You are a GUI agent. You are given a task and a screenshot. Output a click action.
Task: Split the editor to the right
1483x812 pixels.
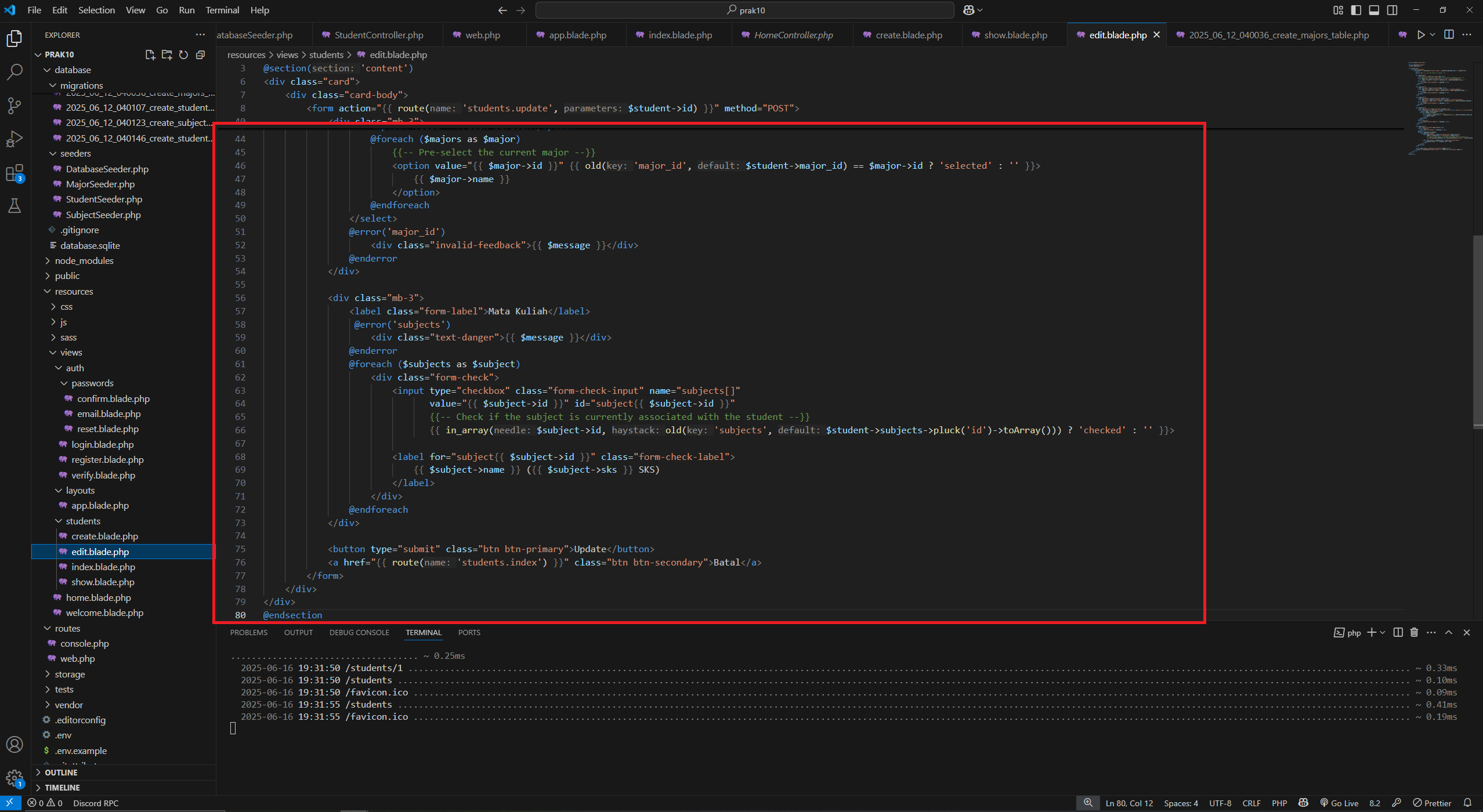click(1448, 35)
